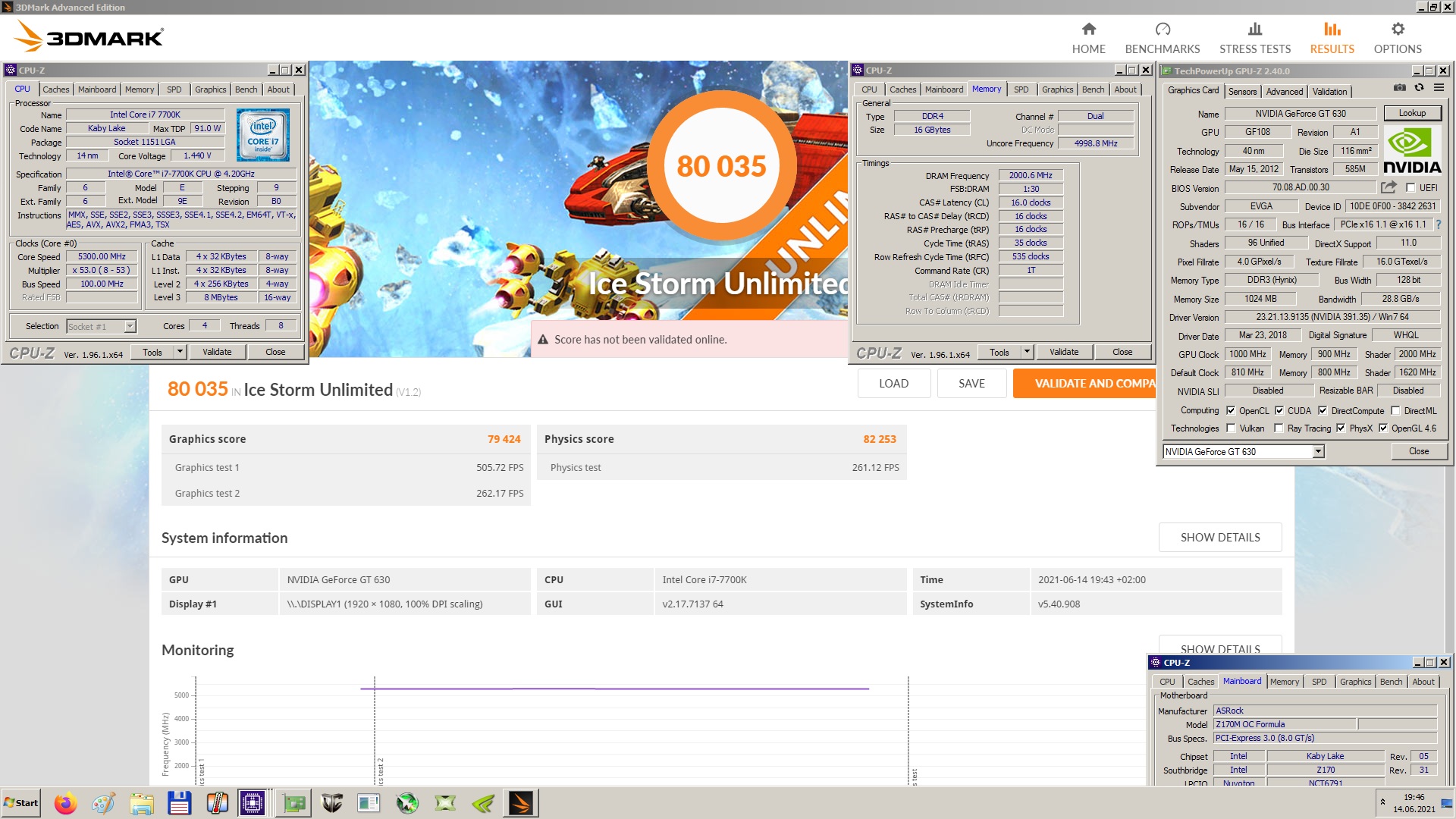Open Bench tab in left CPU-Z window
The width and height of the screenshot is (1456, 819).
pos(246,89)
